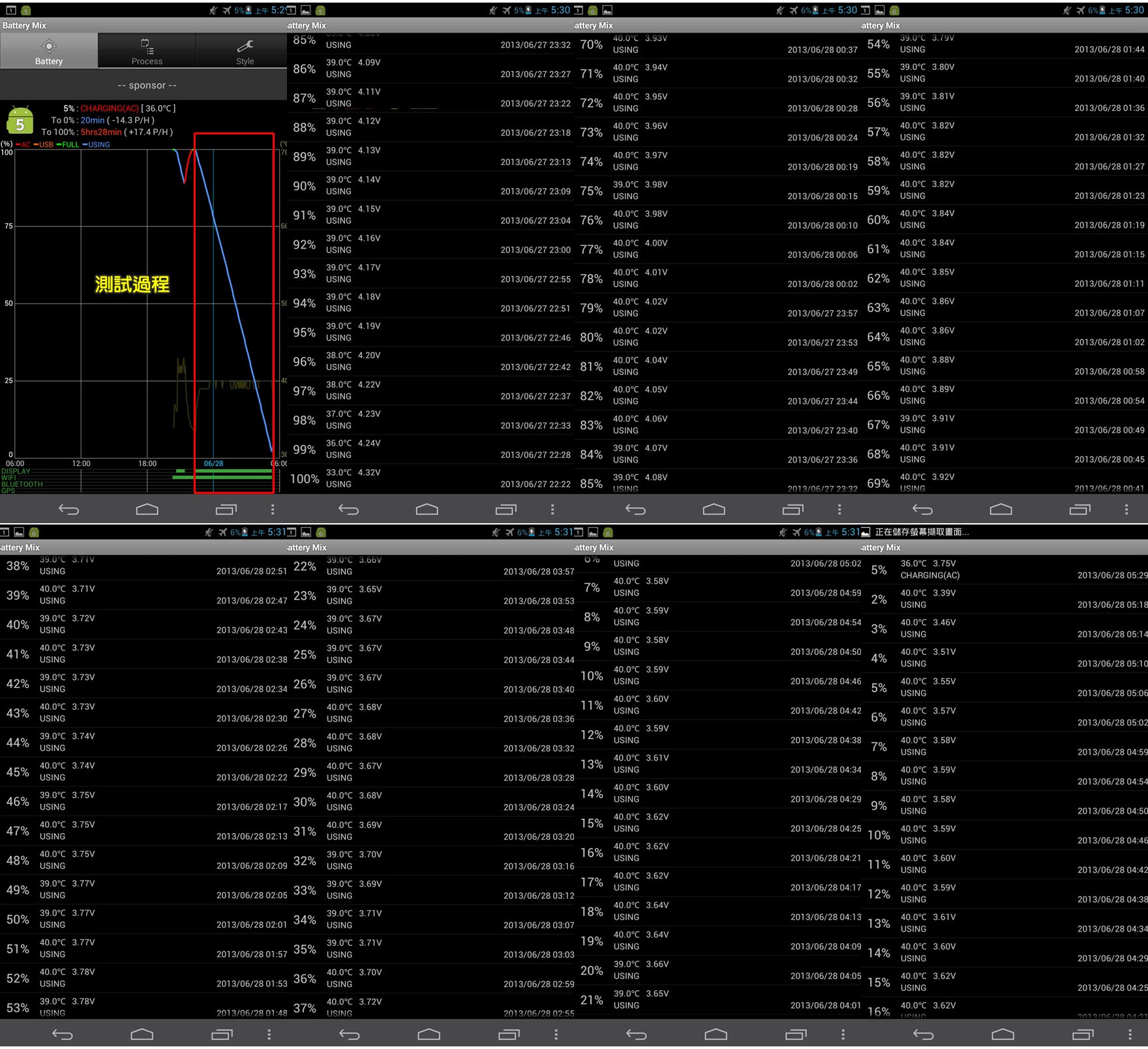Select the 72% row dated 2013/06/28 00:28
This screenshot has height=1049, width=1148.
pyautogui.click(x=717, y=102)
